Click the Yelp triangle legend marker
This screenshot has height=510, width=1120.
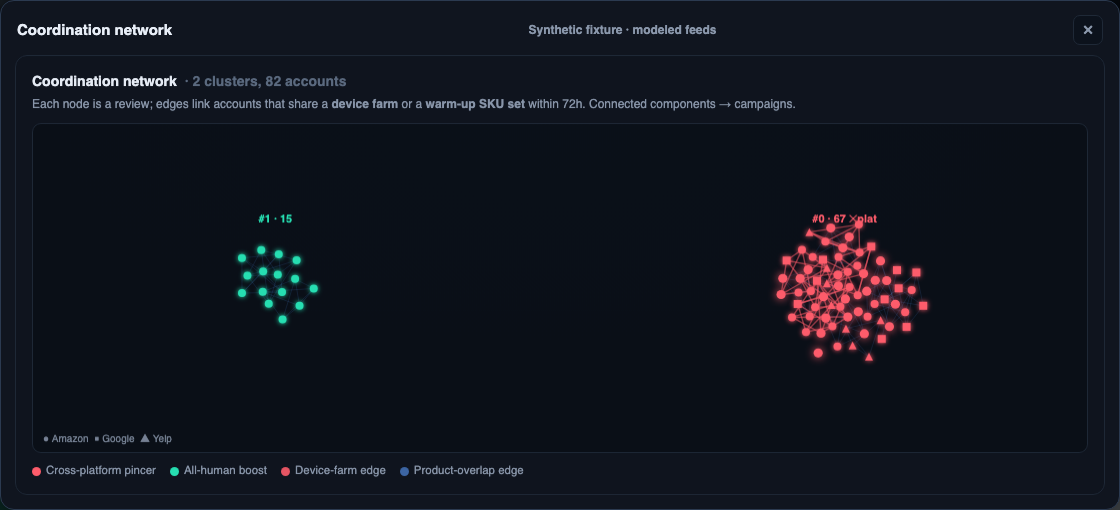pyautogui.click(x=145, y=438)
